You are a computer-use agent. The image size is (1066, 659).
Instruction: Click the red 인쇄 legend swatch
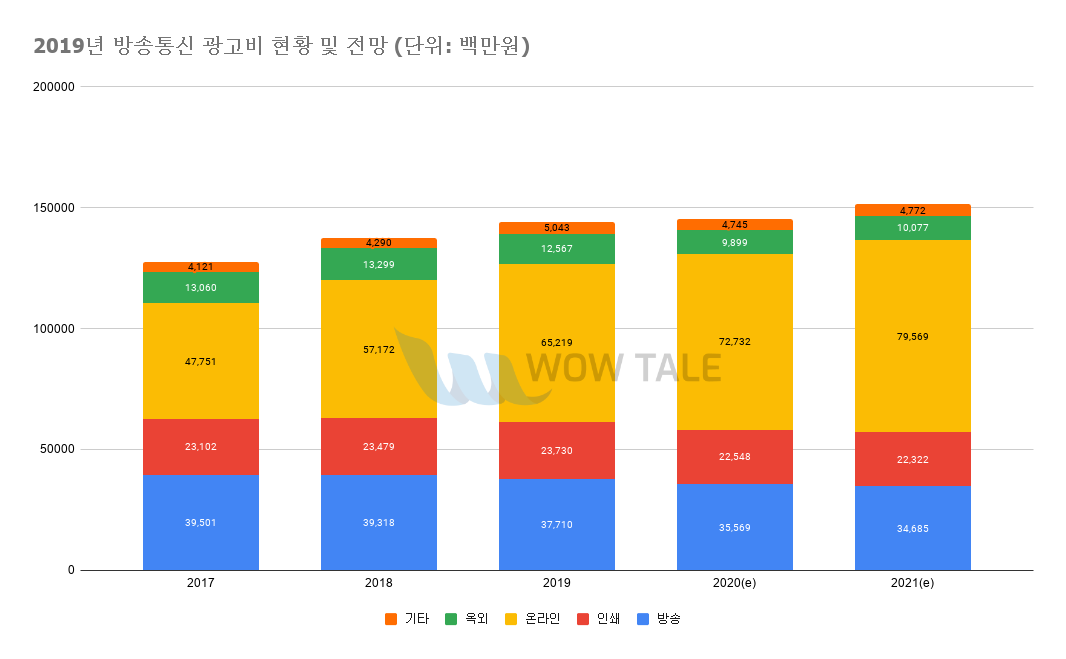[583, 619]
